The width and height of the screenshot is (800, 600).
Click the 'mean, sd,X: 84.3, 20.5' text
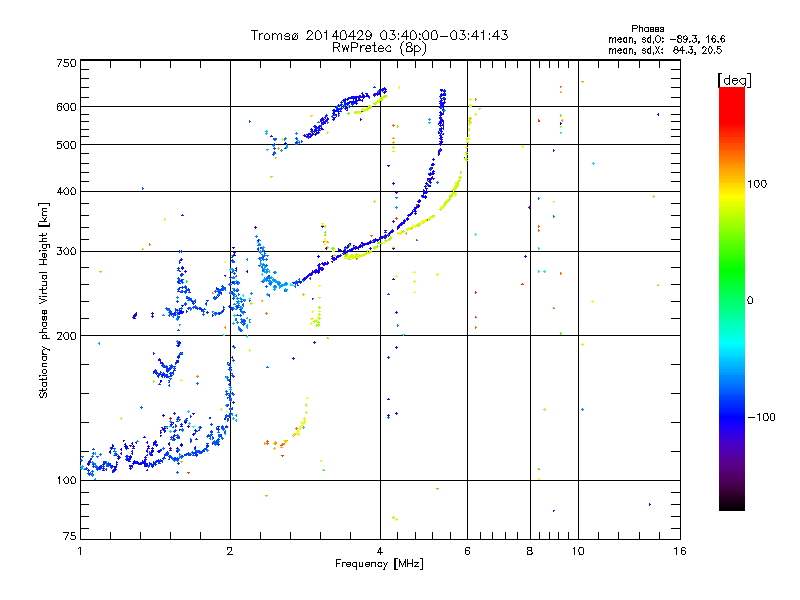665,50
